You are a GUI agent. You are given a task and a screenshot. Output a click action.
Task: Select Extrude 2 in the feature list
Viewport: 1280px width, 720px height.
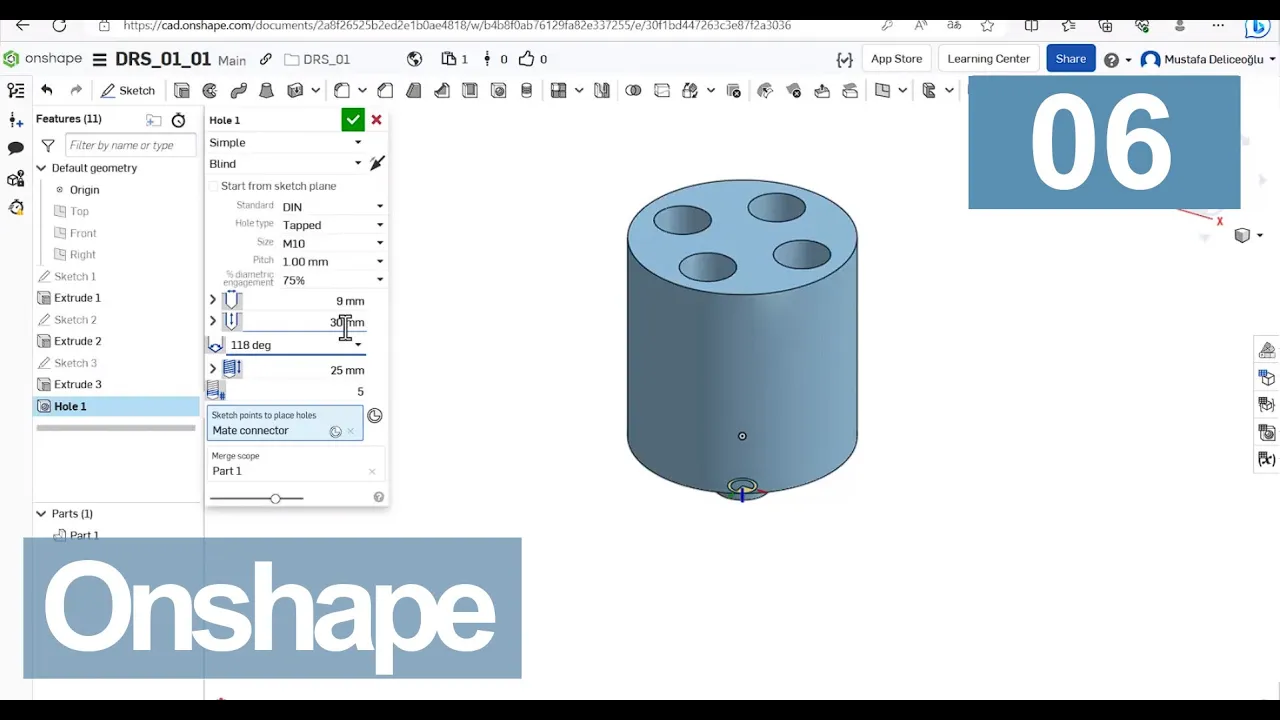point(77,341)
